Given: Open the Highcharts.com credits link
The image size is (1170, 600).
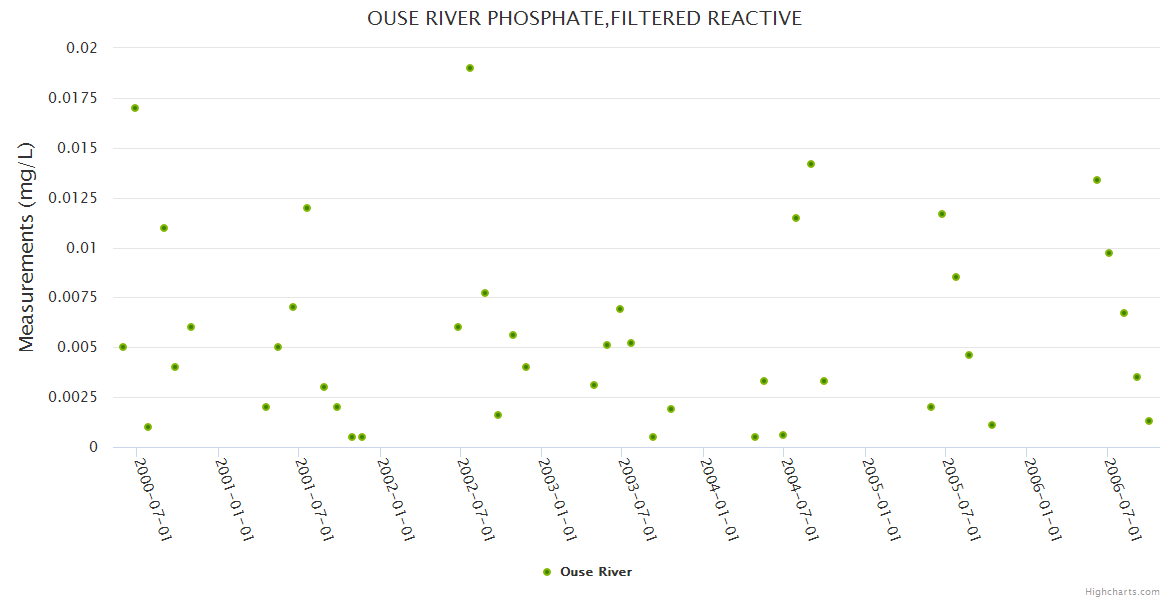Looking at the screenshot, I should 1122,591.
